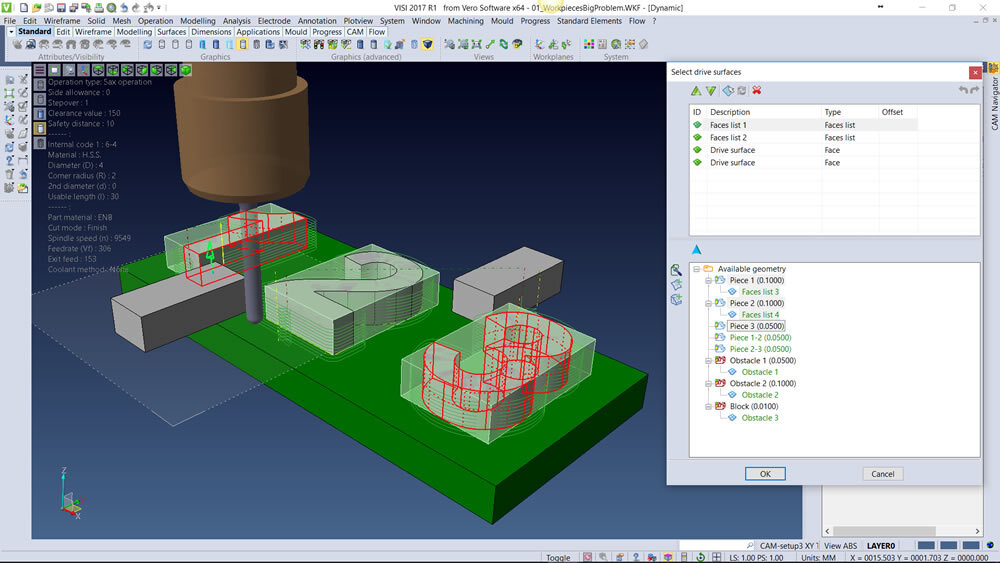Click the green move-down triangle in the dialog

(710, 91)
